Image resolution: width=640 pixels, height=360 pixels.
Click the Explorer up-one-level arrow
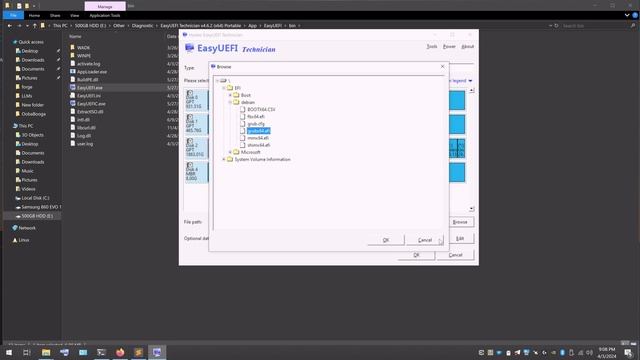tap(35, 26)
